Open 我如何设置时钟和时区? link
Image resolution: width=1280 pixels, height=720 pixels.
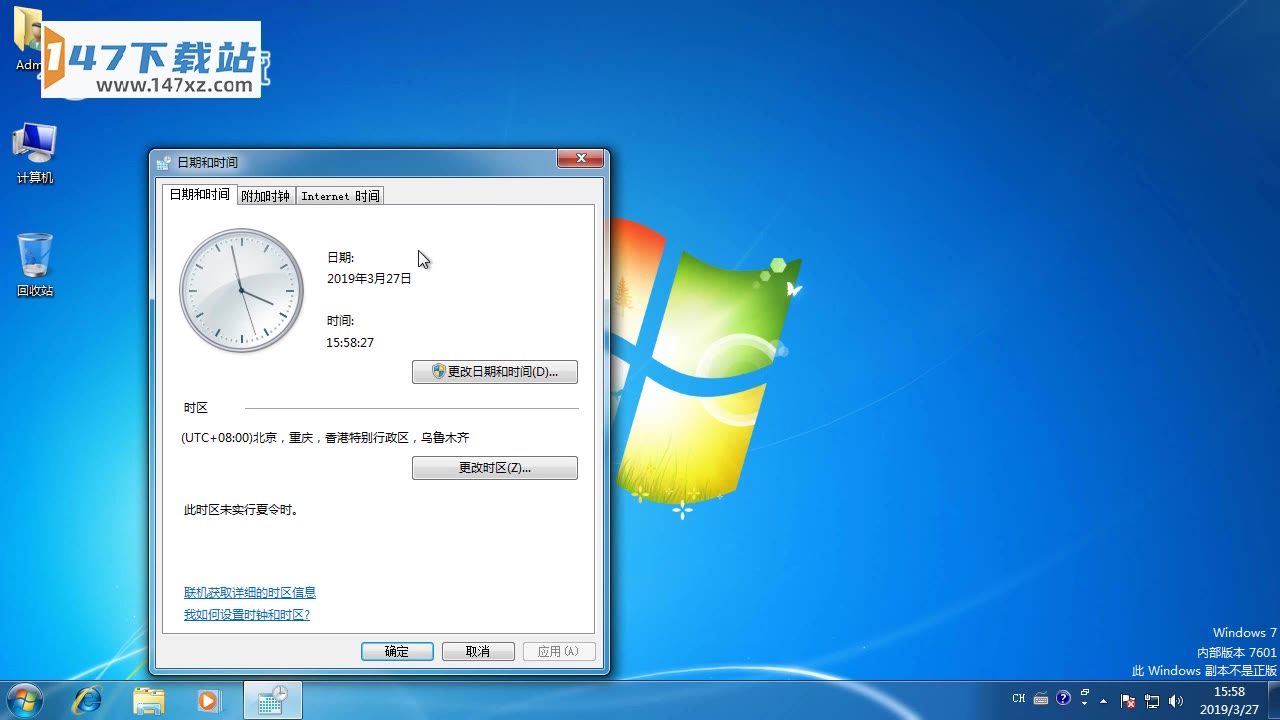point(247,615)
